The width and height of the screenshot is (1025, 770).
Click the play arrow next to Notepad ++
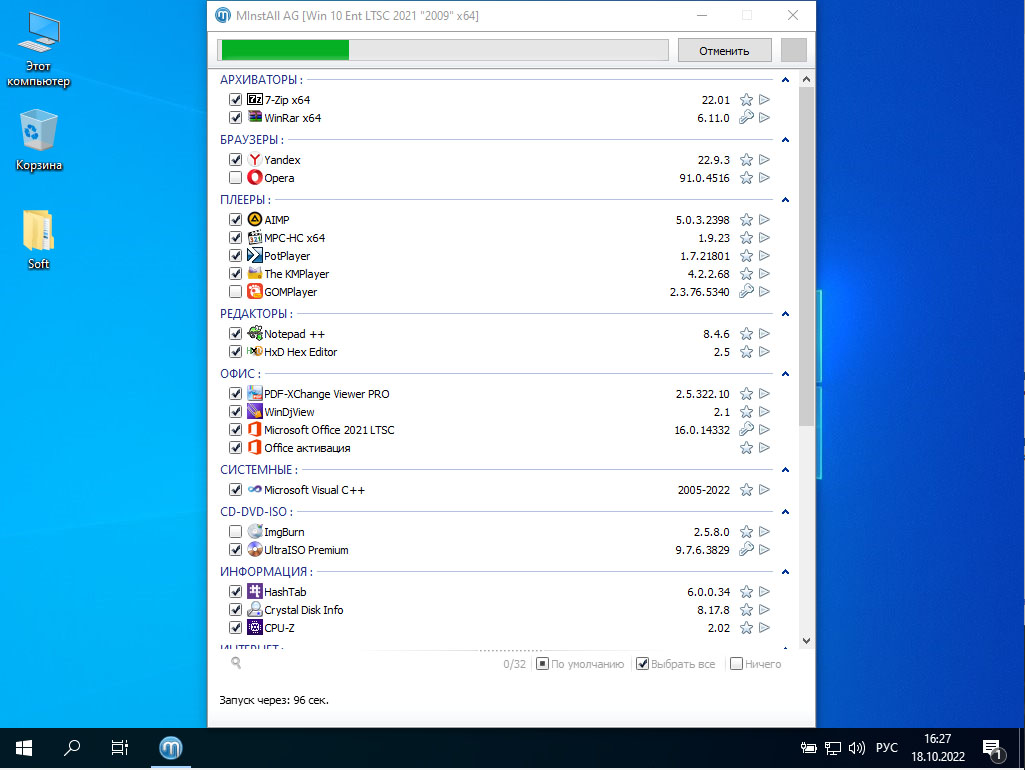[x=765, y=334]
